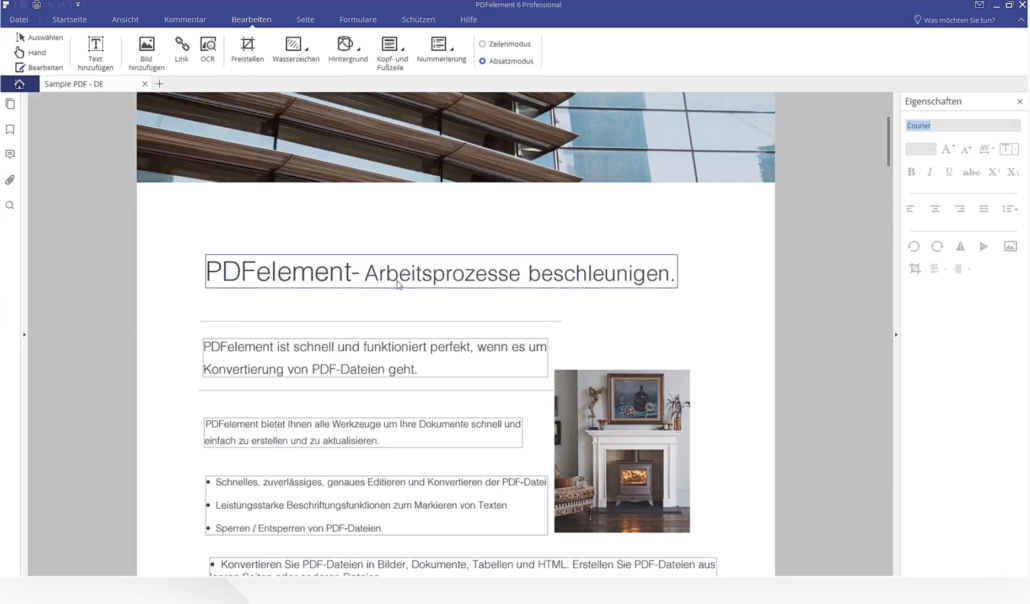Close the Eigenschaften panel

pyautogui.click(x=1019, y=101)
